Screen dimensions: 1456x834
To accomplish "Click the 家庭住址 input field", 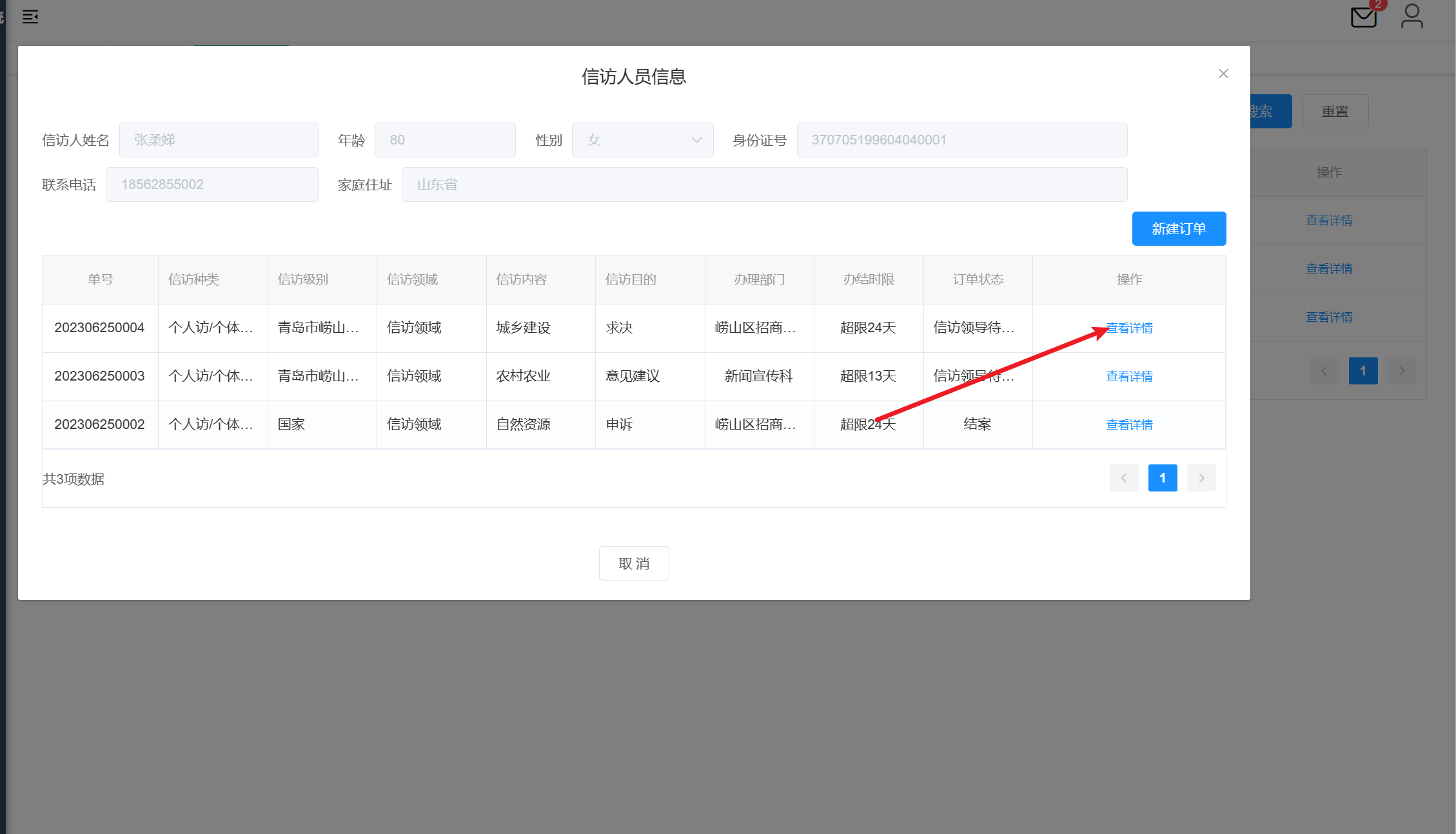I will [x=764, y=184].
